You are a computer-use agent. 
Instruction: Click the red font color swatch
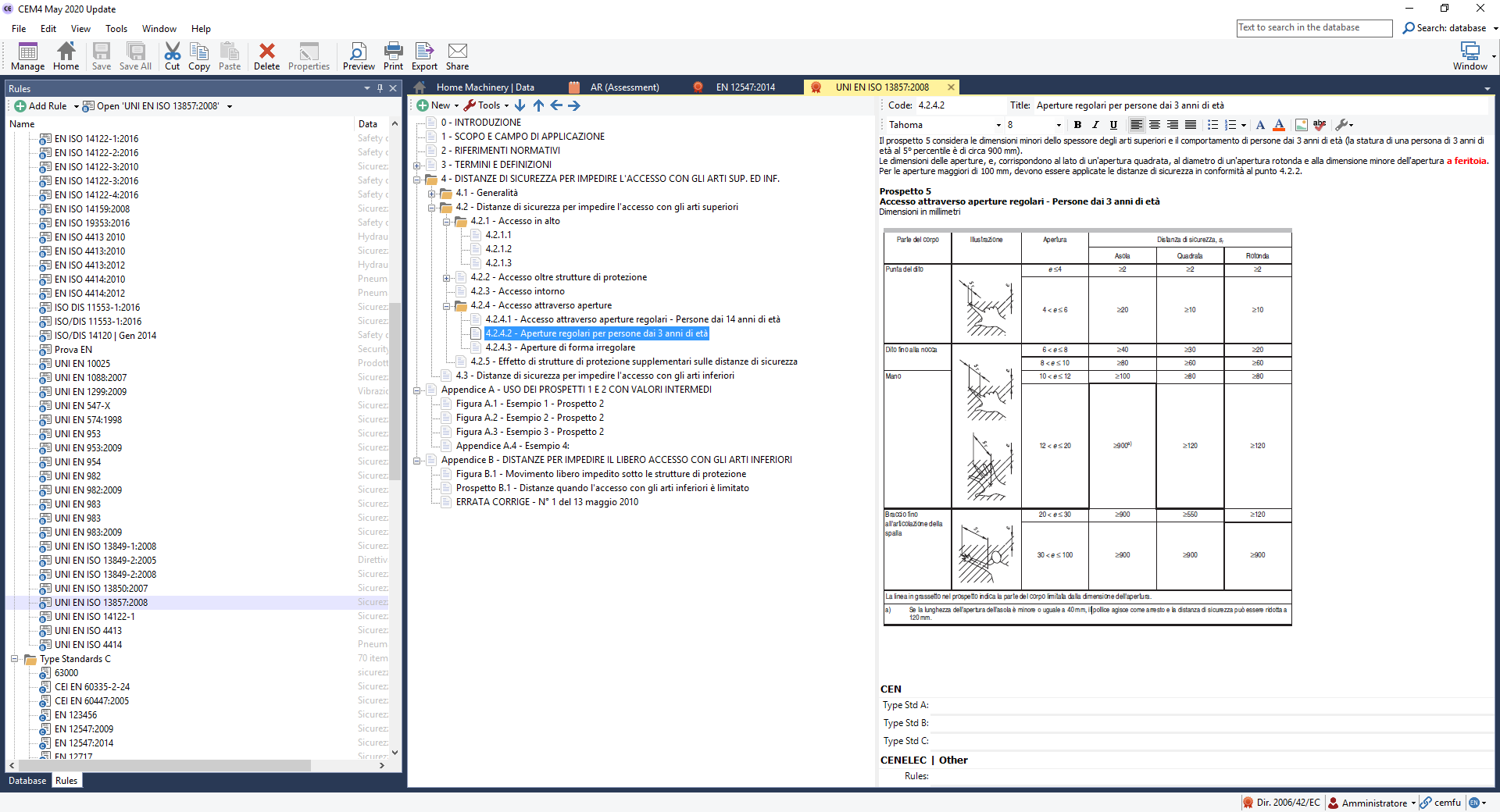coord(1279,125)
